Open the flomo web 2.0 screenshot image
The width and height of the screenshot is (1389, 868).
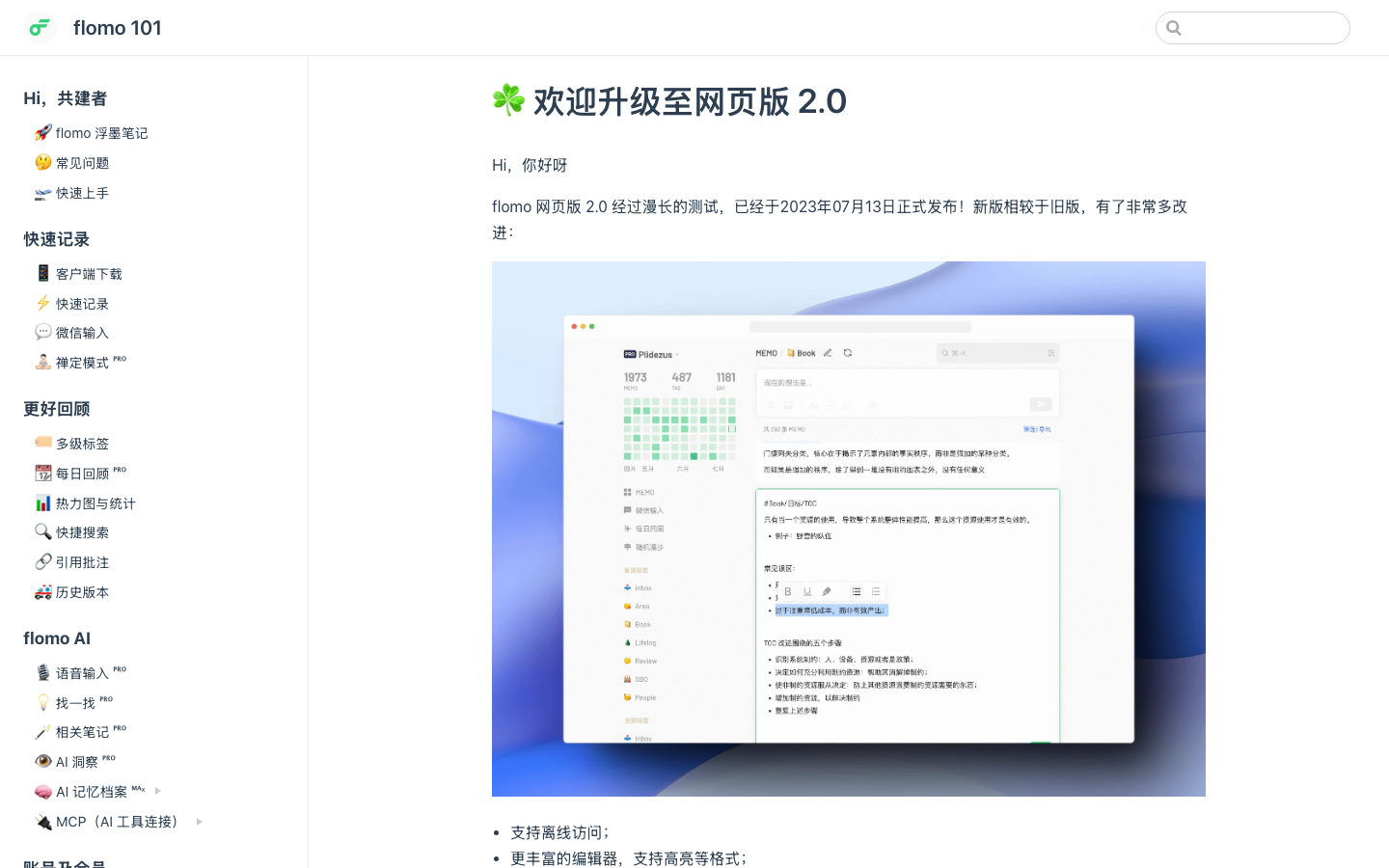[849, 529]
